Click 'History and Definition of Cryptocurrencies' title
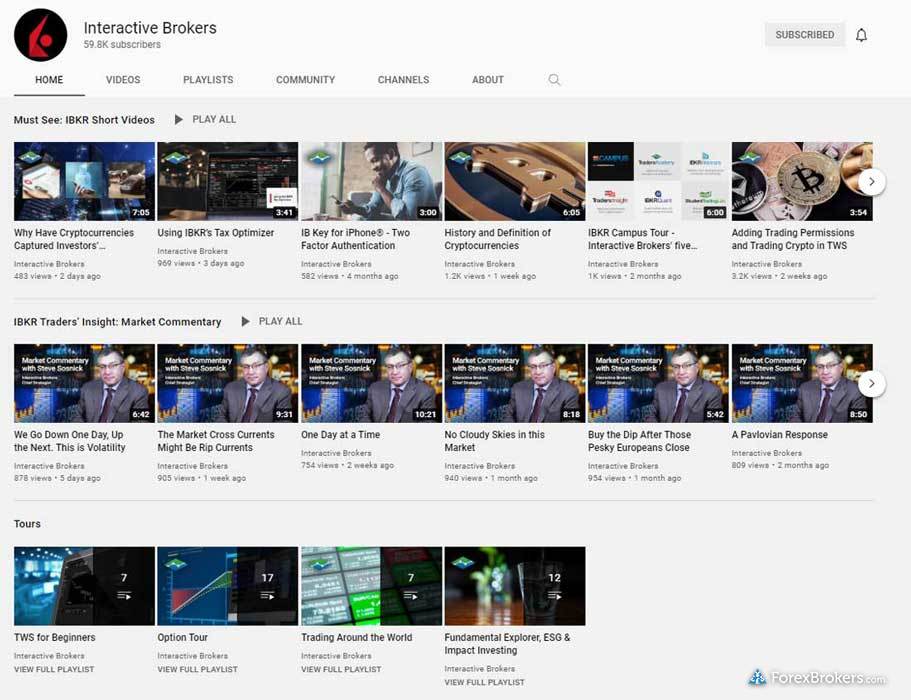Screen dimensions: 911x700 tap(497, 239)
